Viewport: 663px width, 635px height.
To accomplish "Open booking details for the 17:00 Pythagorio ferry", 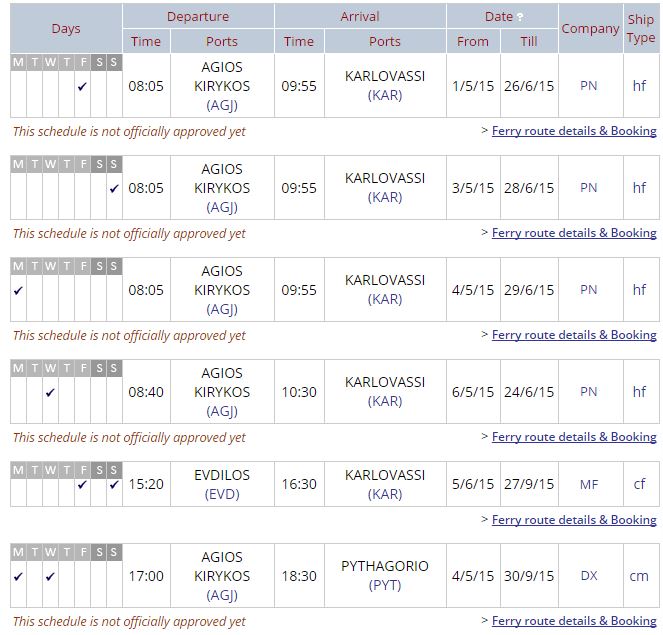I will click(574, 622).
